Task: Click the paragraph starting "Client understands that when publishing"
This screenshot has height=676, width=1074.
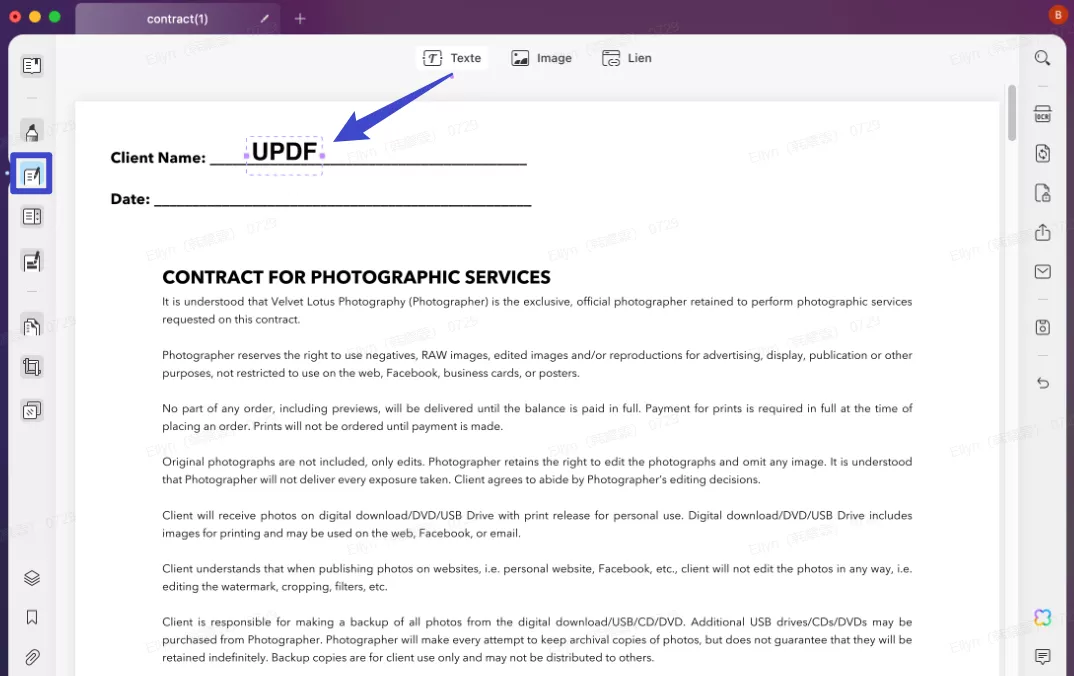Action: point(537,577)
